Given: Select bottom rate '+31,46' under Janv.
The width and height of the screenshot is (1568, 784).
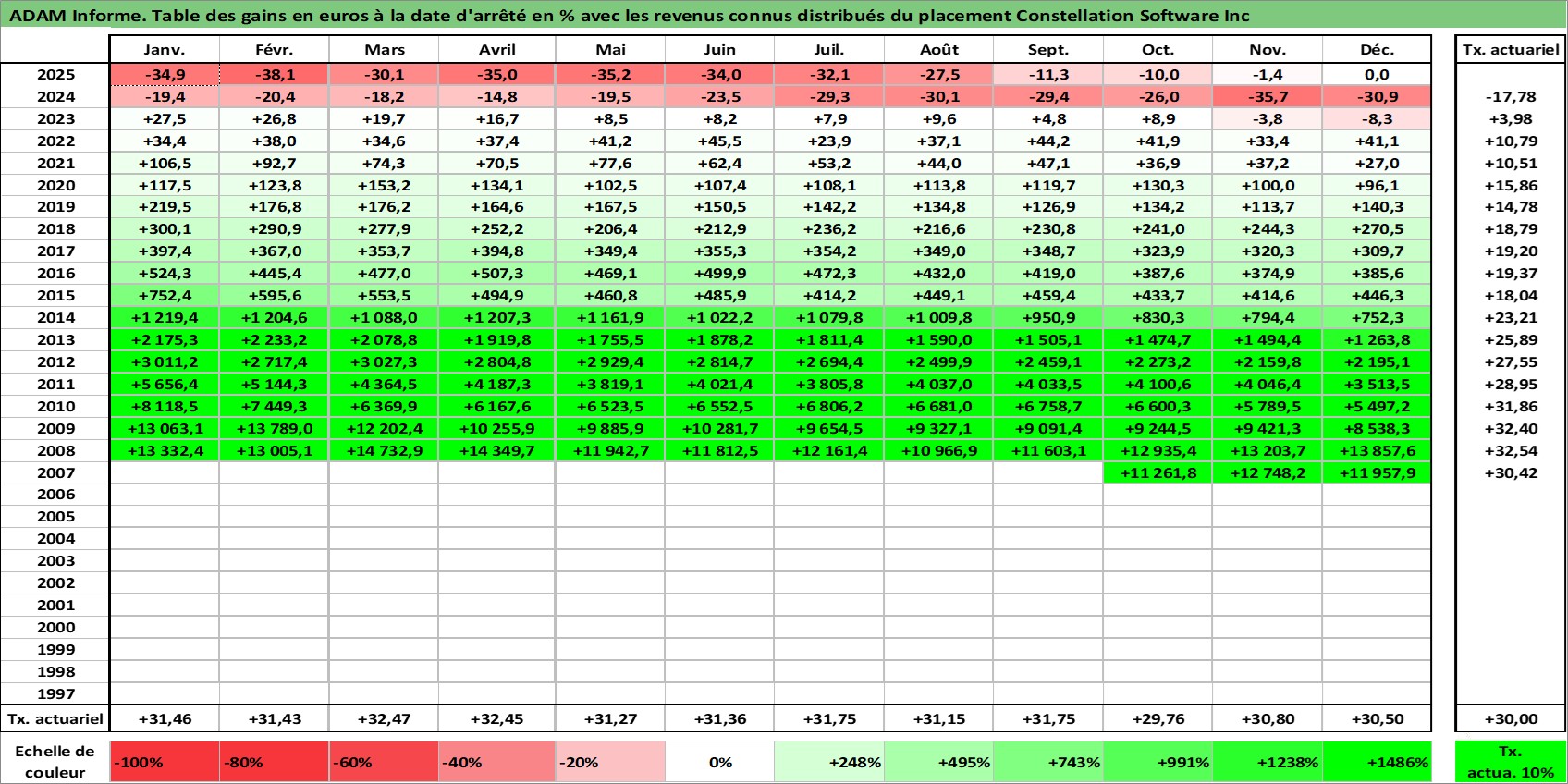Looking at the screenshot, I should tap(165, 719).
